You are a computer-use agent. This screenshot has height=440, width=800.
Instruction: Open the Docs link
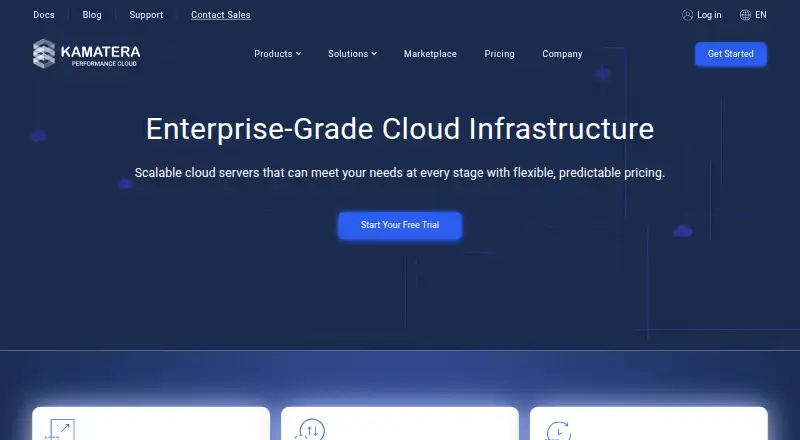click(x=44, y=15)
